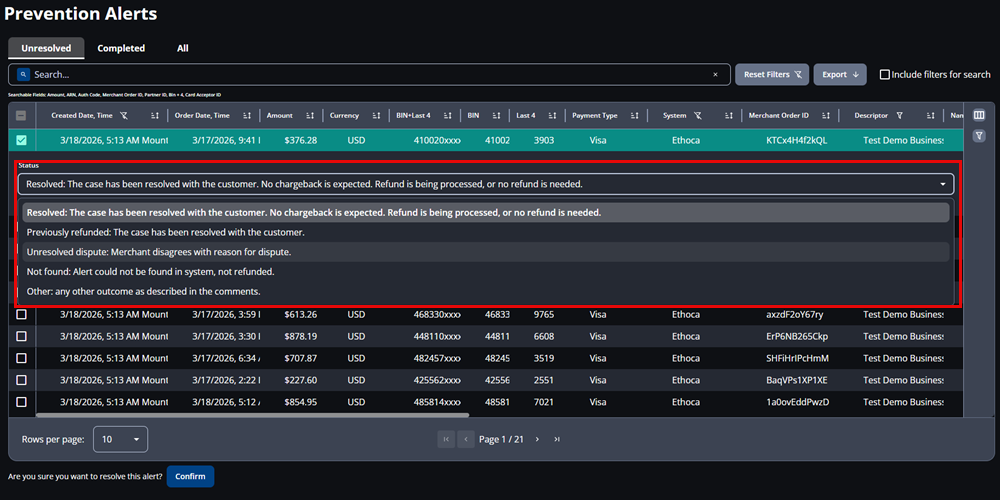The image size is (1000, 501).
Task: Choose the Previously refunded status option
Action: [485, 233]
